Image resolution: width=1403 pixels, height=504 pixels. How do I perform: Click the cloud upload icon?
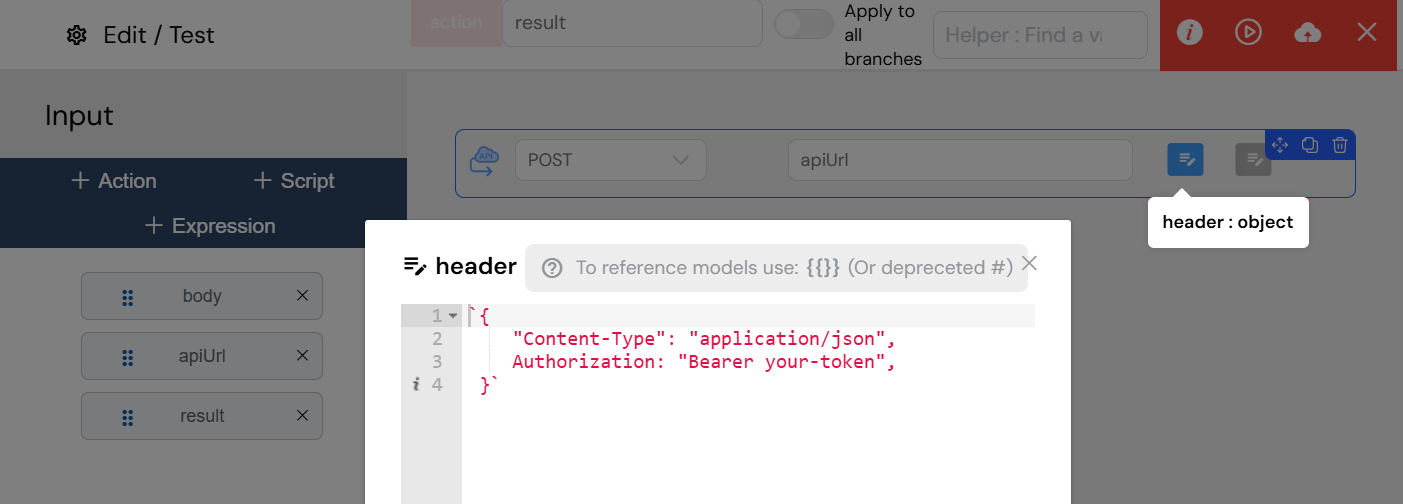[1307, 33]
